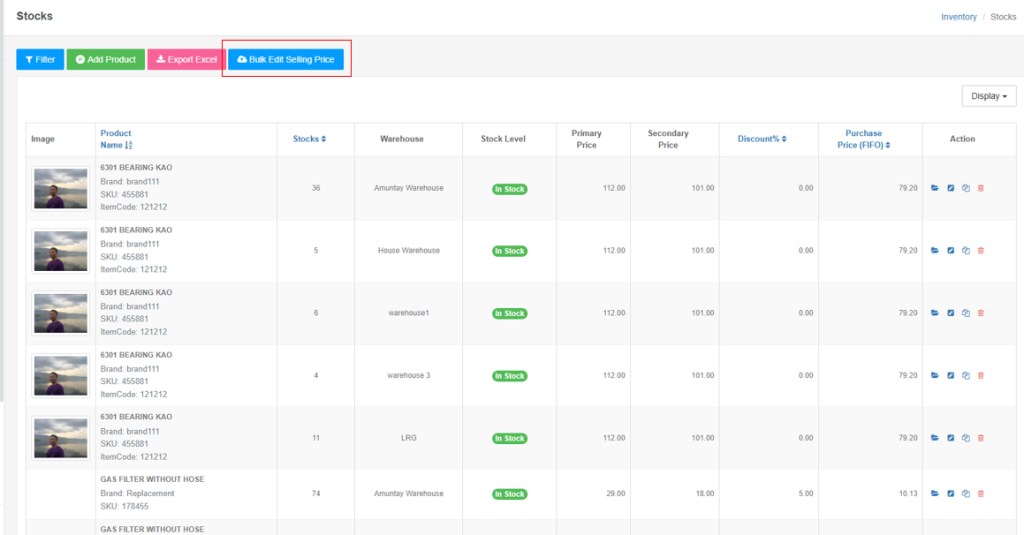Click edit icon for House Warehouse row
This screenshot has width=1024, height=535.
click(x=950, y=251)
